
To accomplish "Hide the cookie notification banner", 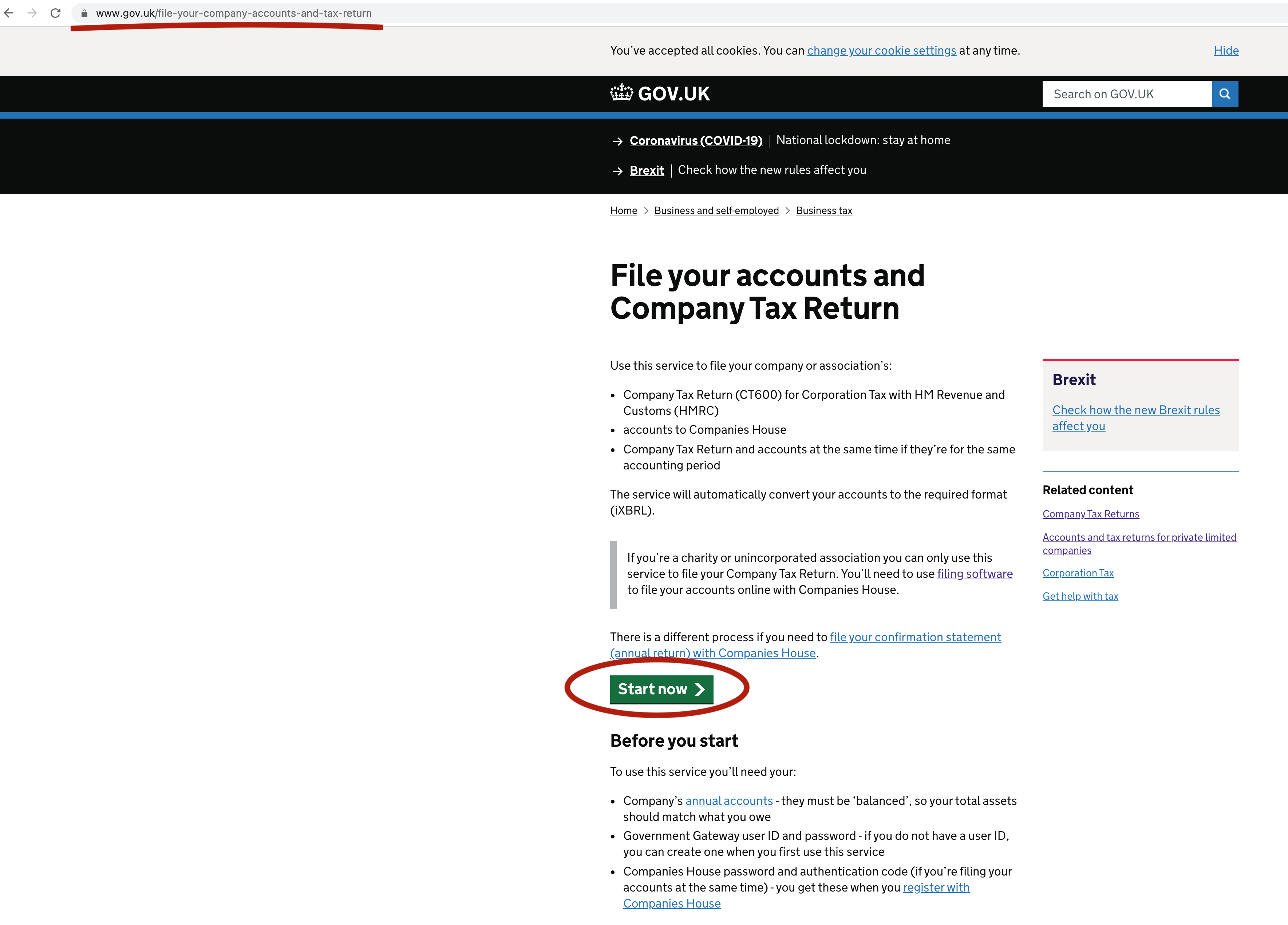I will click(1226, 51).
